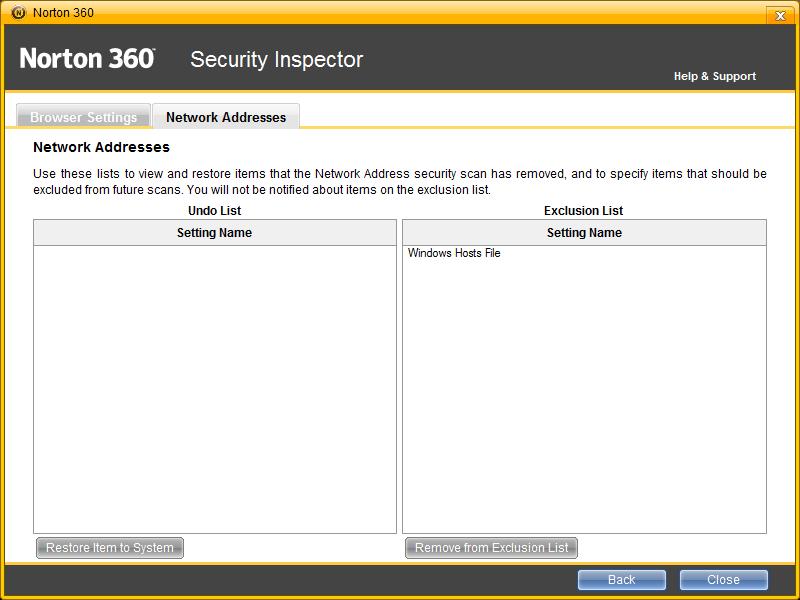Select the Windows Hosts File entry
This screenshot has height=600, width=800.
click(454, 254)
